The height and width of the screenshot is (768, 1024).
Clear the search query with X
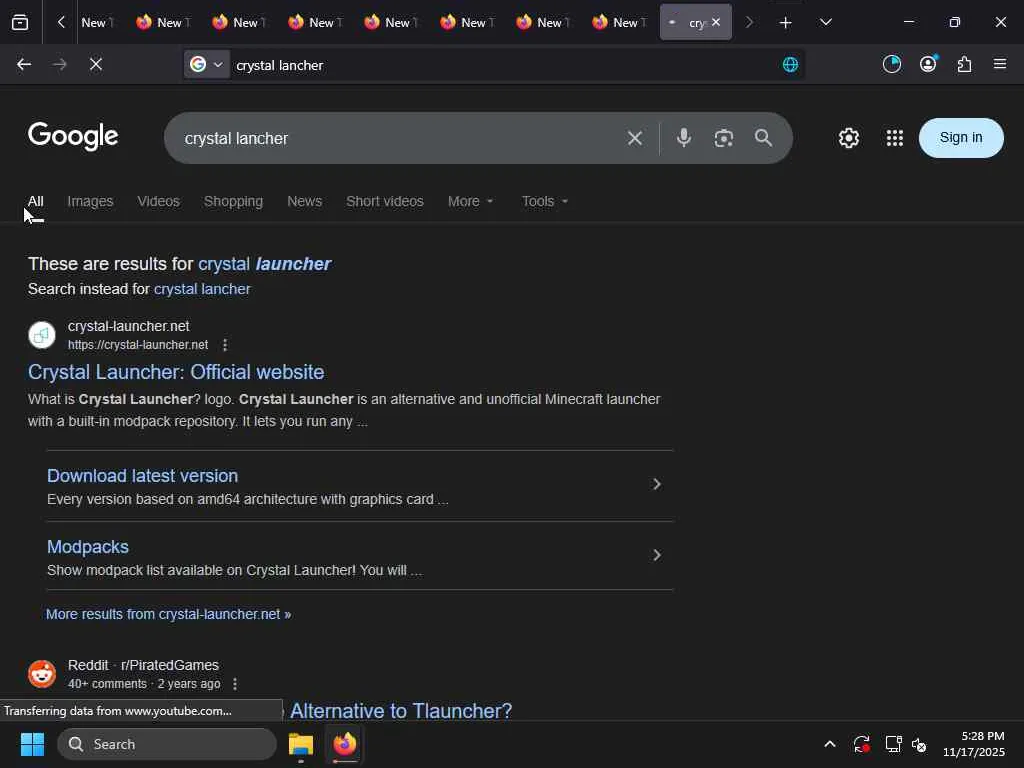pyautogui.click(x=635, y=138)
